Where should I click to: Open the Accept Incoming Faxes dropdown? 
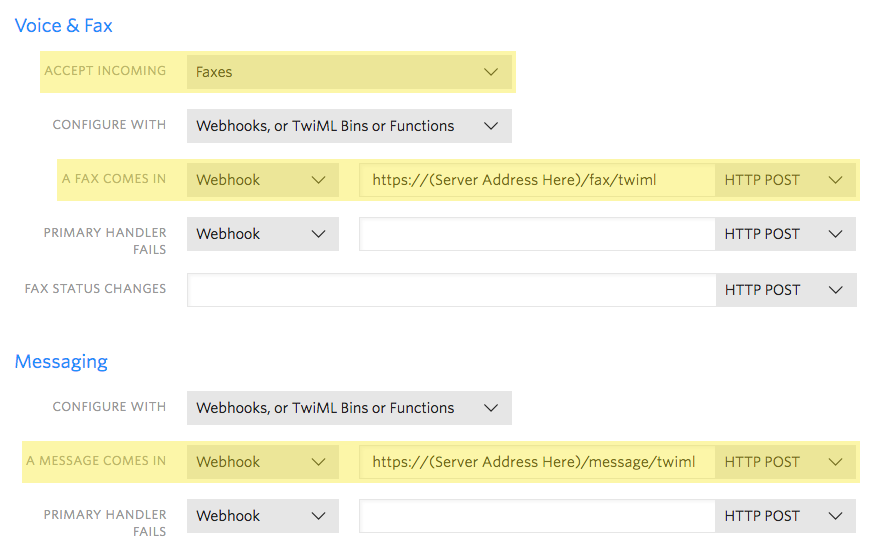click(348, 72)
